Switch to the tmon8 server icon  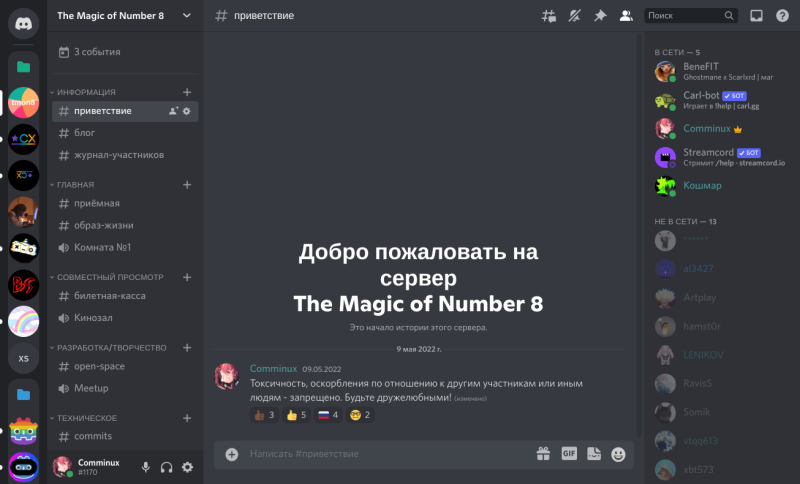click(x=23, y=103)
